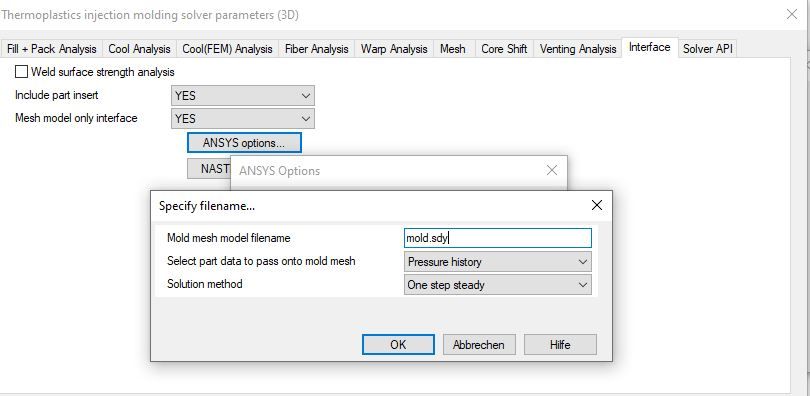Open the Solver API tab
The height and width of the screenshot is (396, 810).
[708, 49]
